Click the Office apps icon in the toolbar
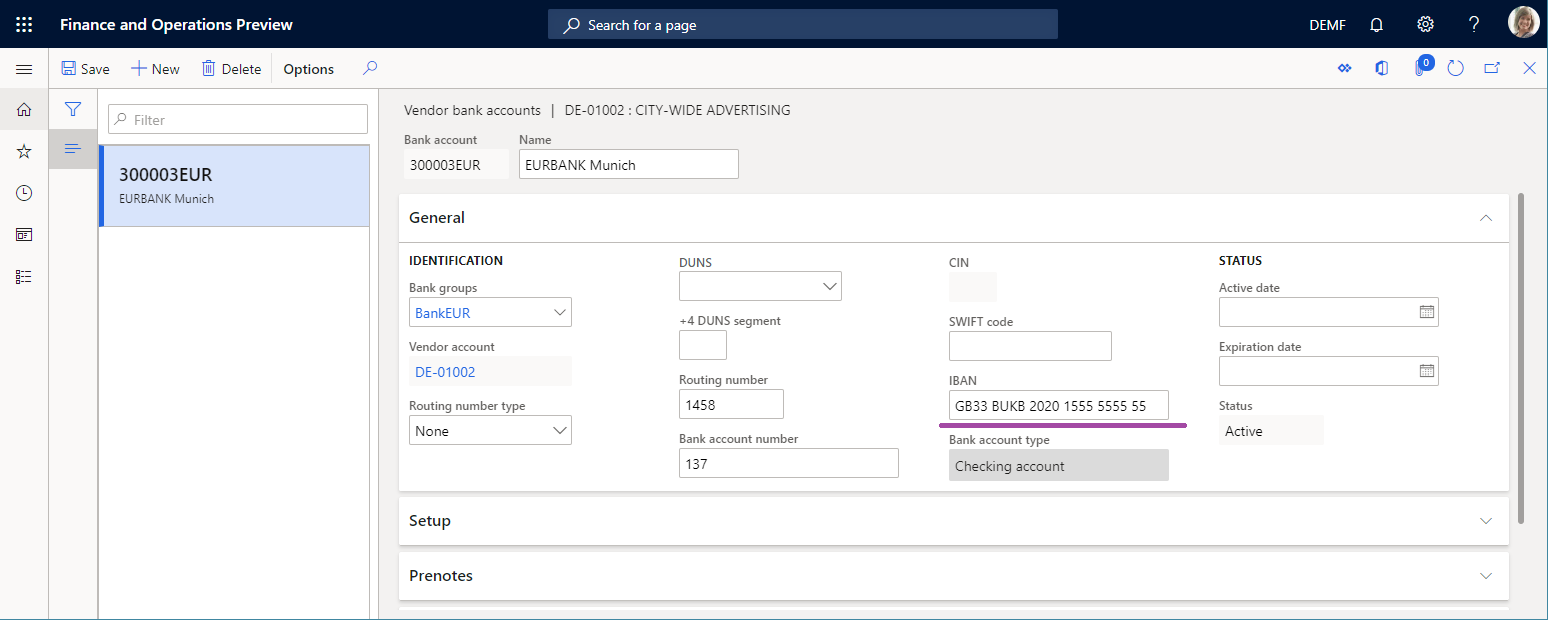The image size is (1548, 620). (1381, 68)
